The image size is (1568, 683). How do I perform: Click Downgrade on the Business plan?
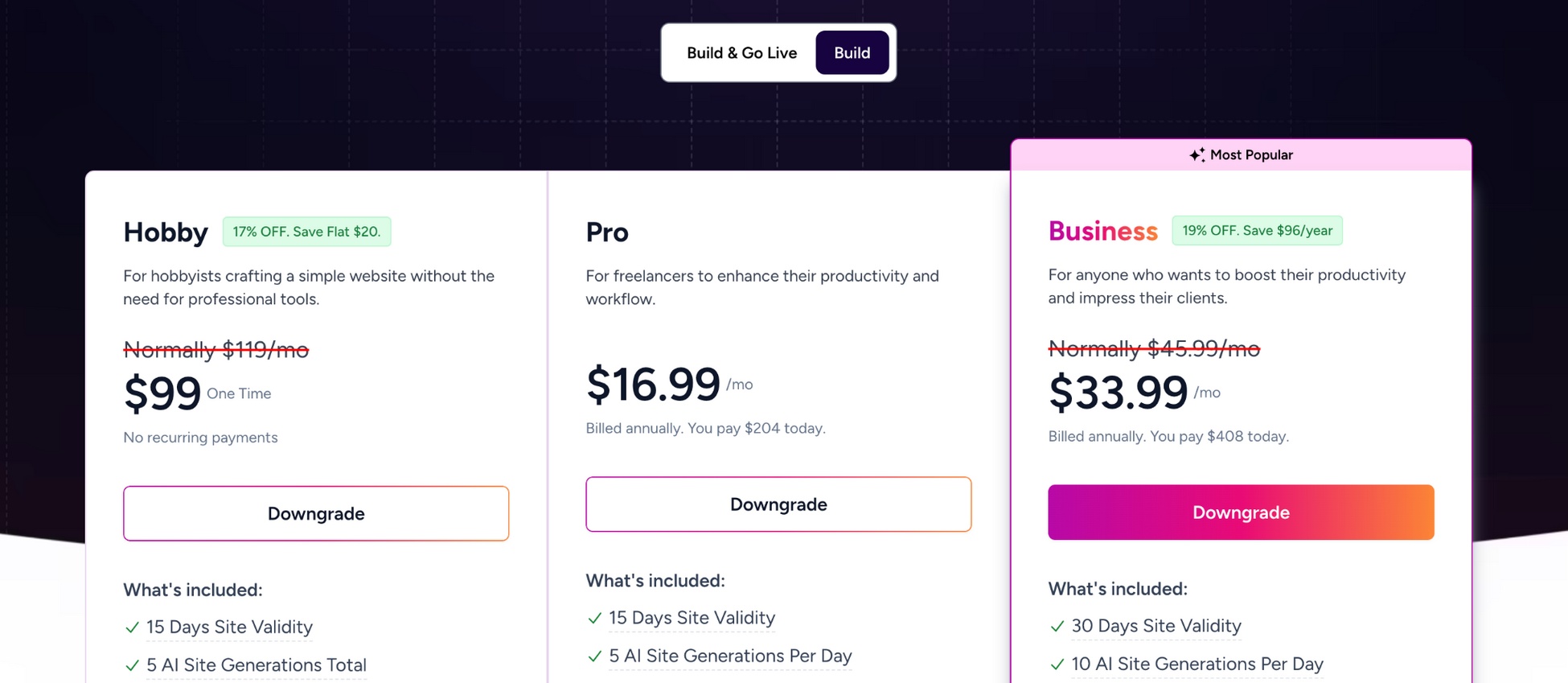point(1241,512)
